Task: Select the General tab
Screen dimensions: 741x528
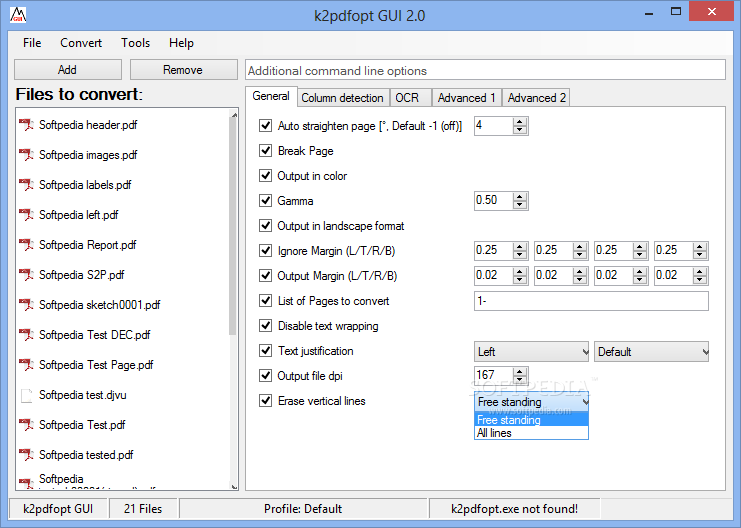Action: (271, 96)
